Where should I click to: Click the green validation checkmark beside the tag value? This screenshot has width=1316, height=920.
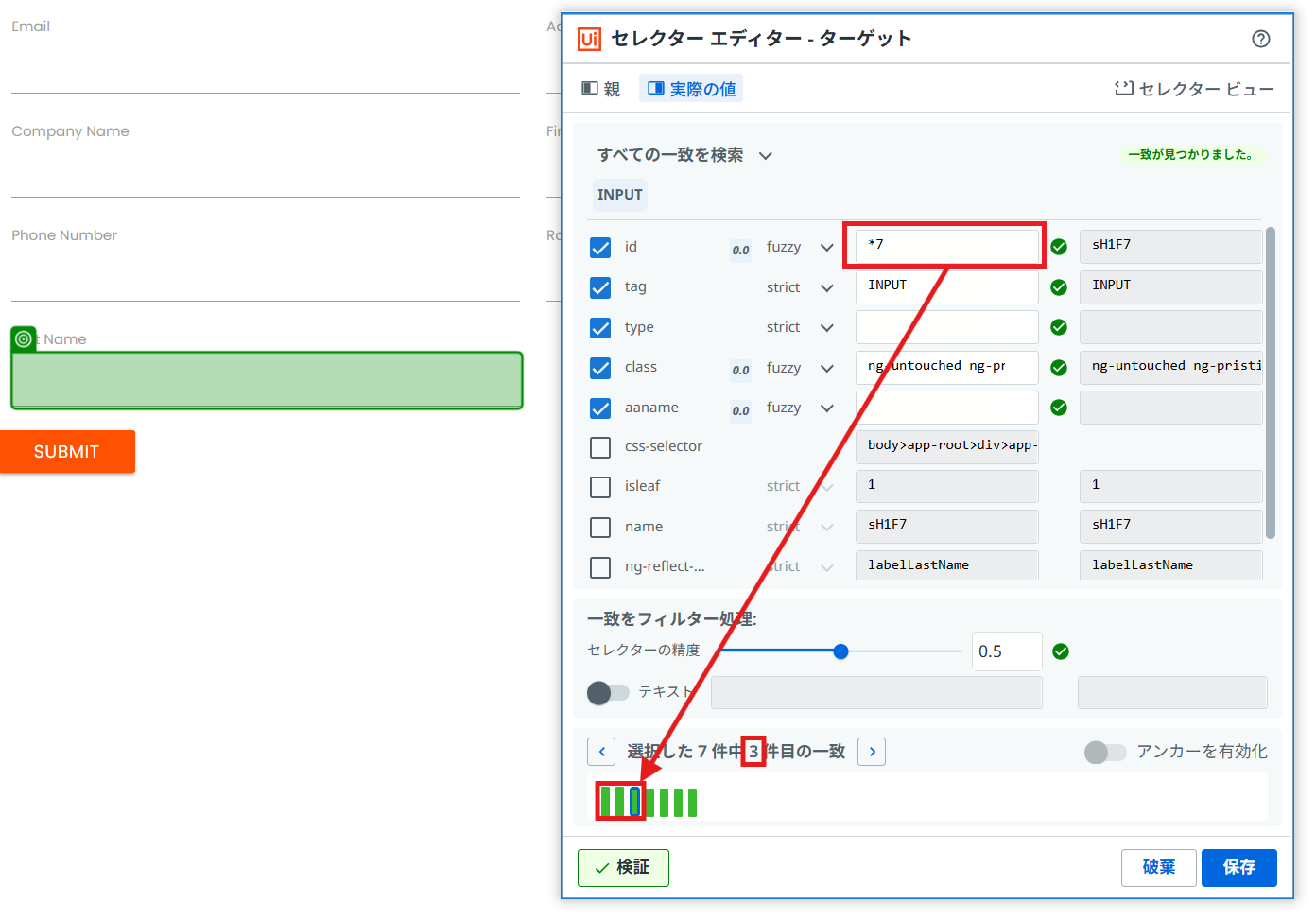coord(1059,287)
